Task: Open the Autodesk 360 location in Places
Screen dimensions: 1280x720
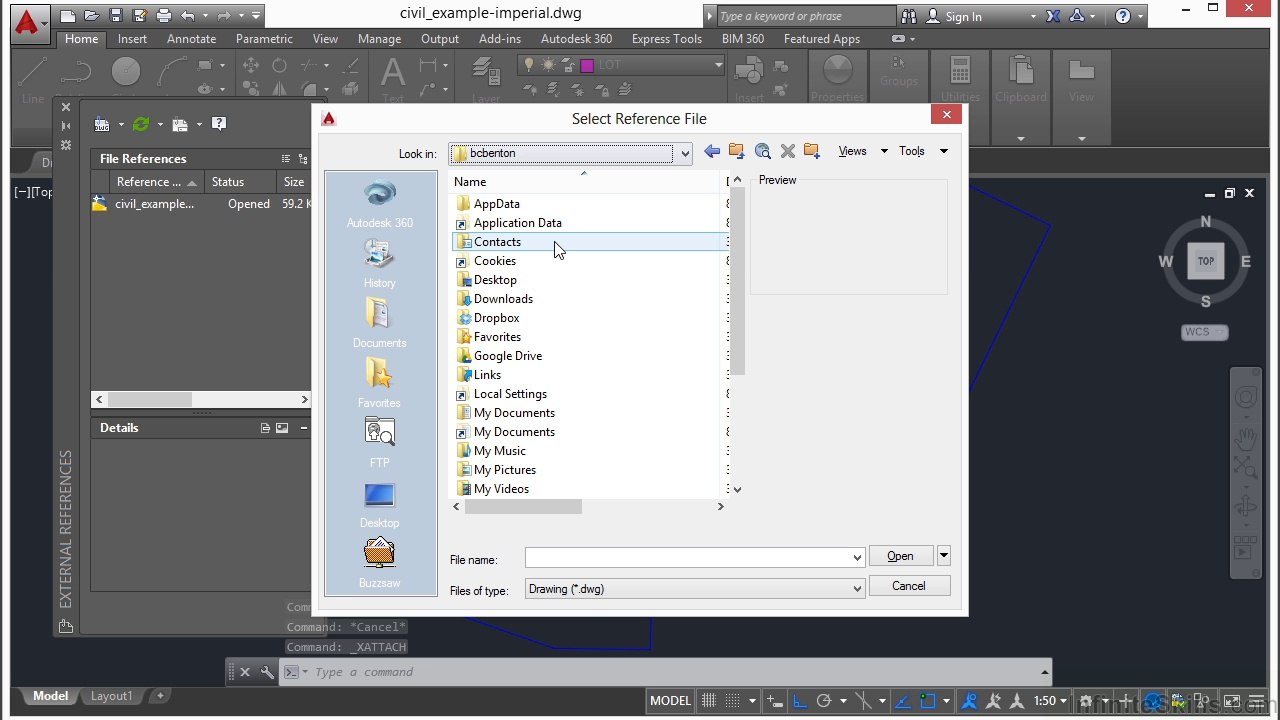Action: pyautogui.click(x=380, y=204)
